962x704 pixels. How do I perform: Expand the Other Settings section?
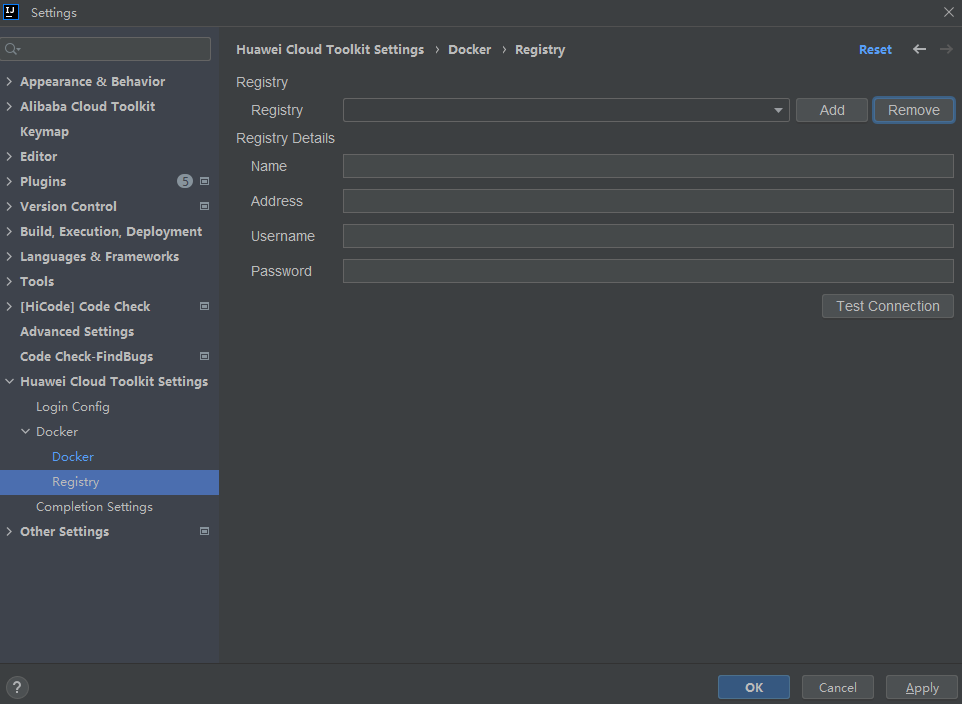[x=9, y=532]
